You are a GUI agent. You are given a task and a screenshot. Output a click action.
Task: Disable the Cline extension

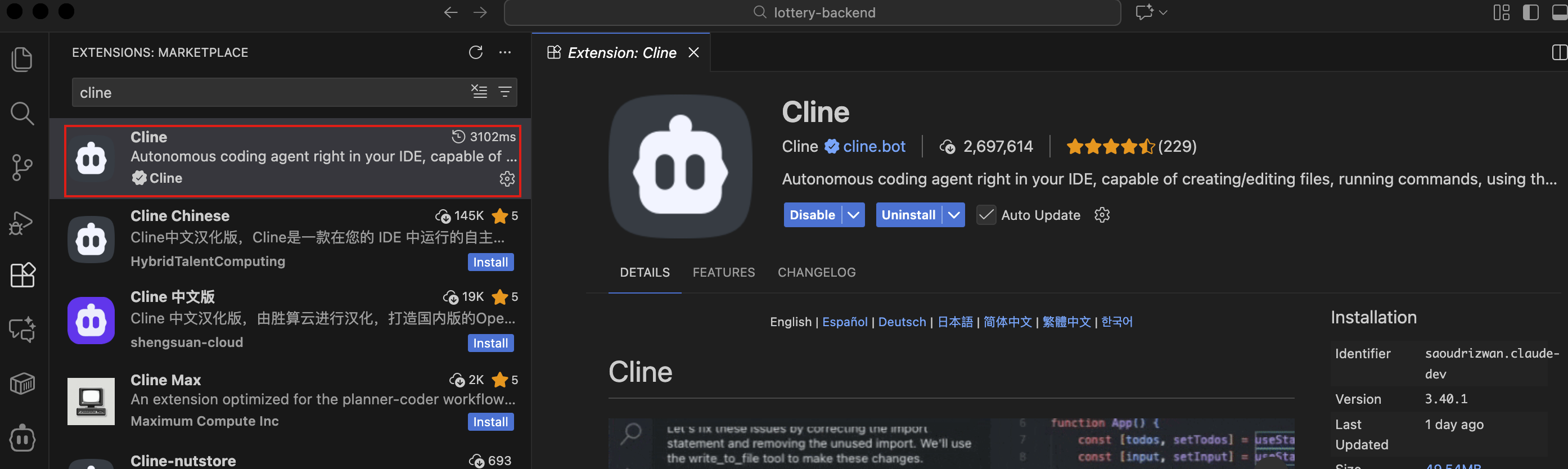812,215
